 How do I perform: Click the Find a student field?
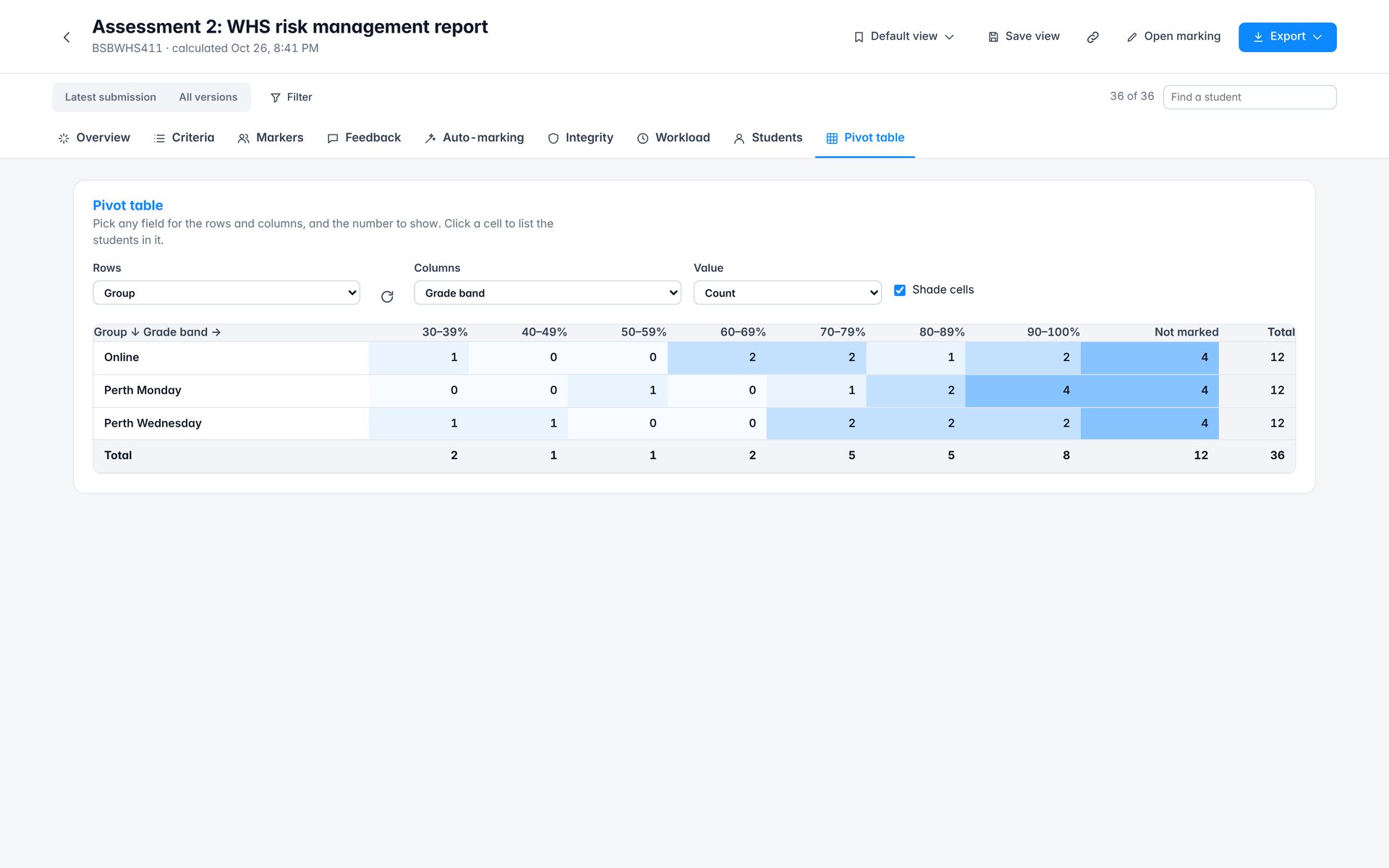click(1250, 97)
